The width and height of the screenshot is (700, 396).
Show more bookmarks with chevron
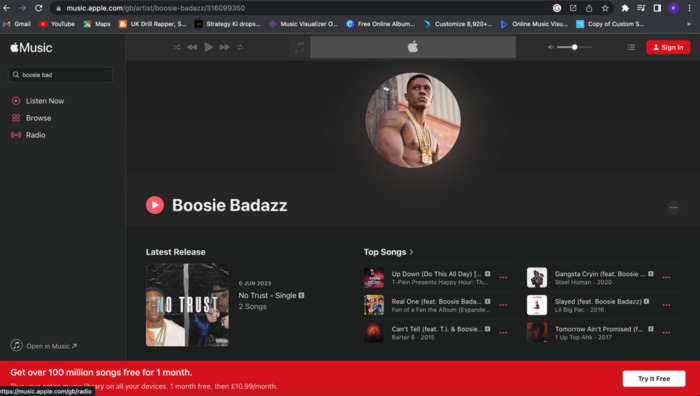tap(688, 24)
